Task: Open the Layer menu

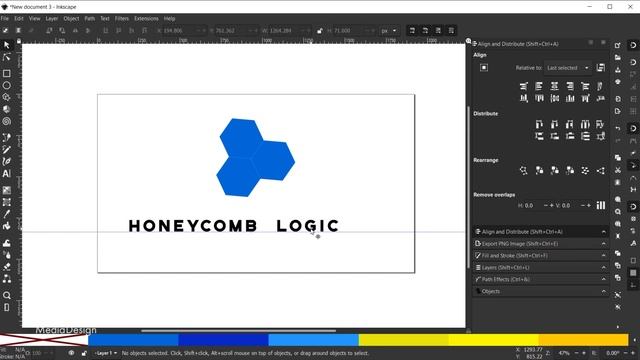Action: (x=51, y=18)
